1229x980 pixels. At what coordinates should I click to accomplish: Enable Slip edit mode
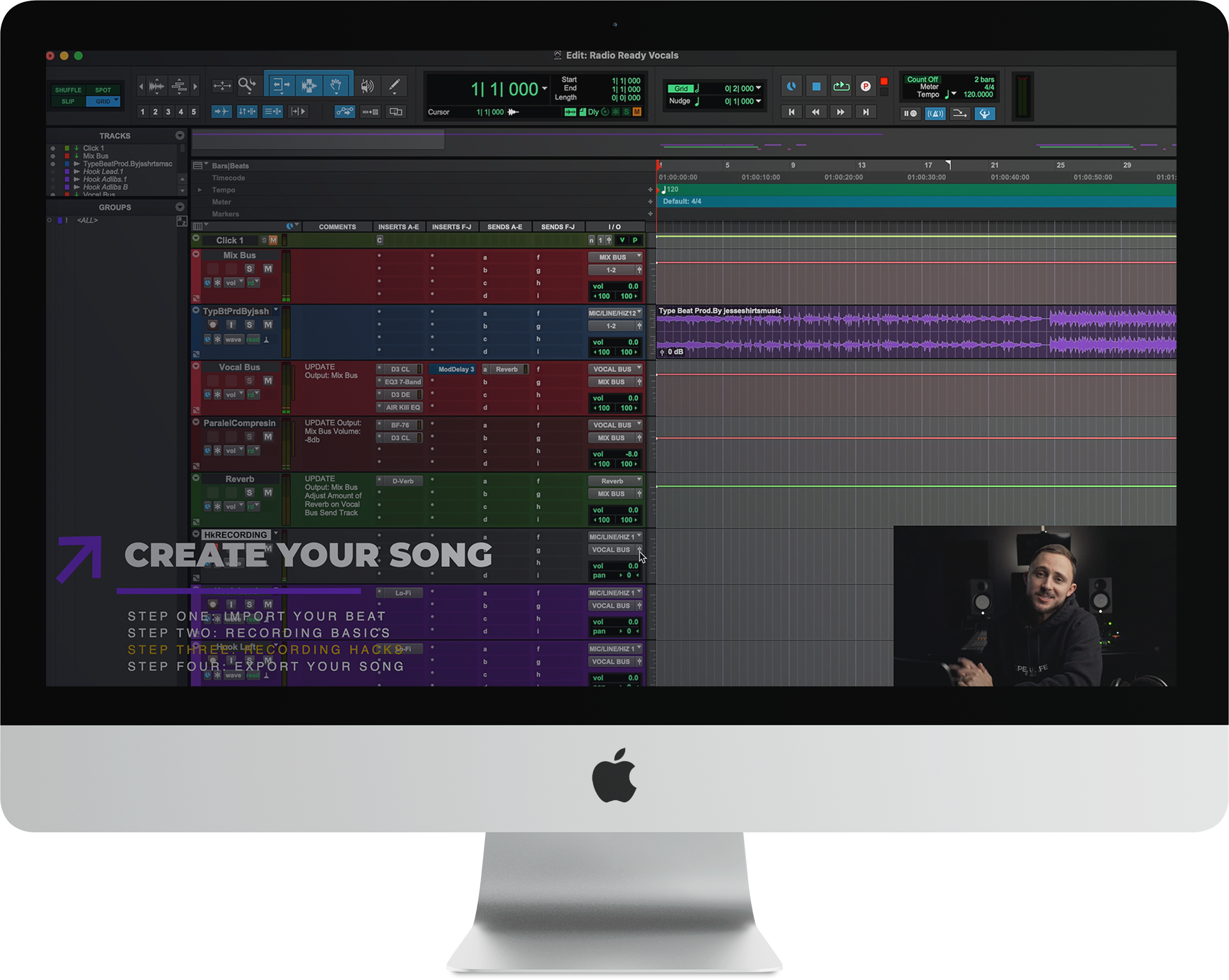click(68, 102)
